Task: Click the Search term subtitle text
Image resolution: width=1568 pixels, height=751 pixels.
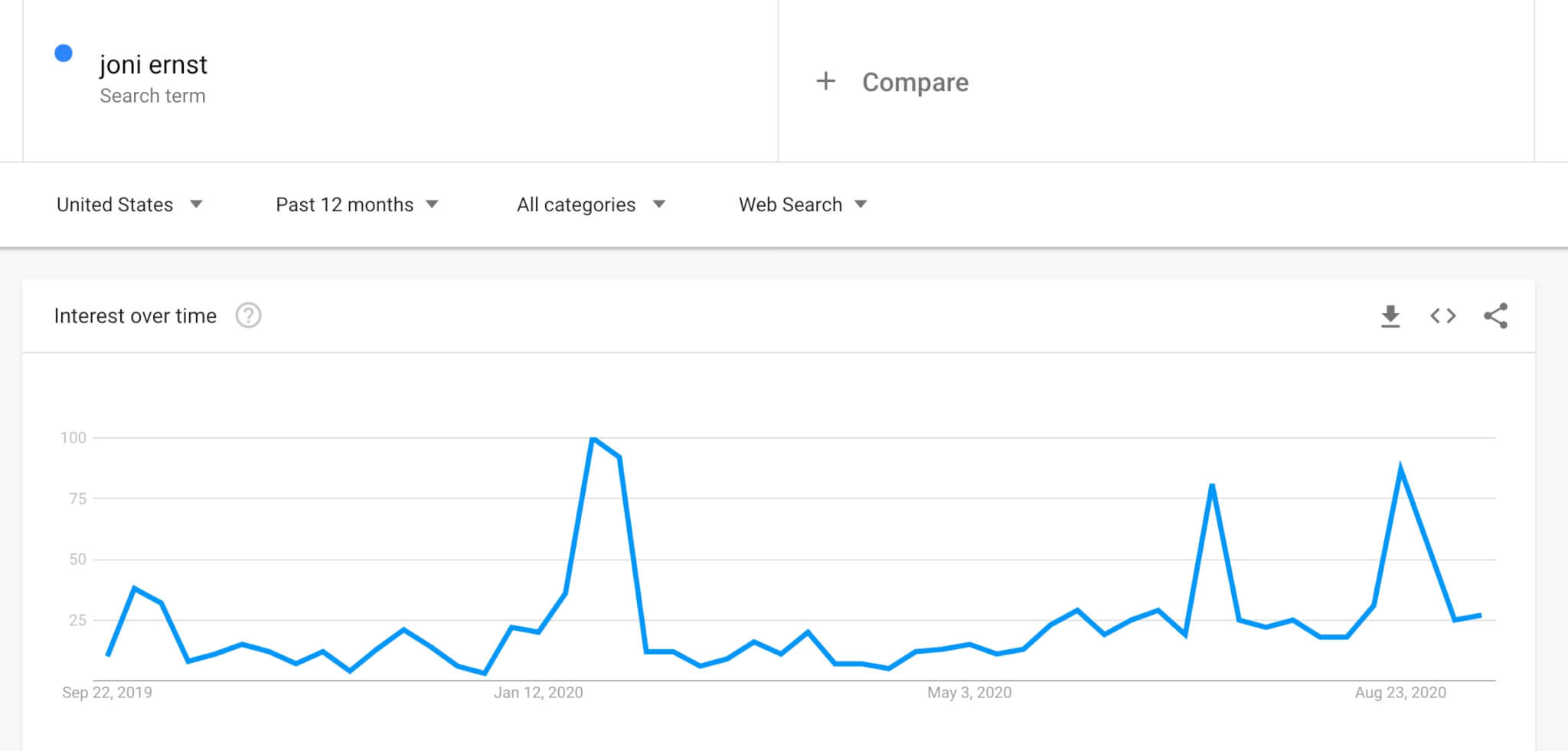Action: (x=152, y=96)
